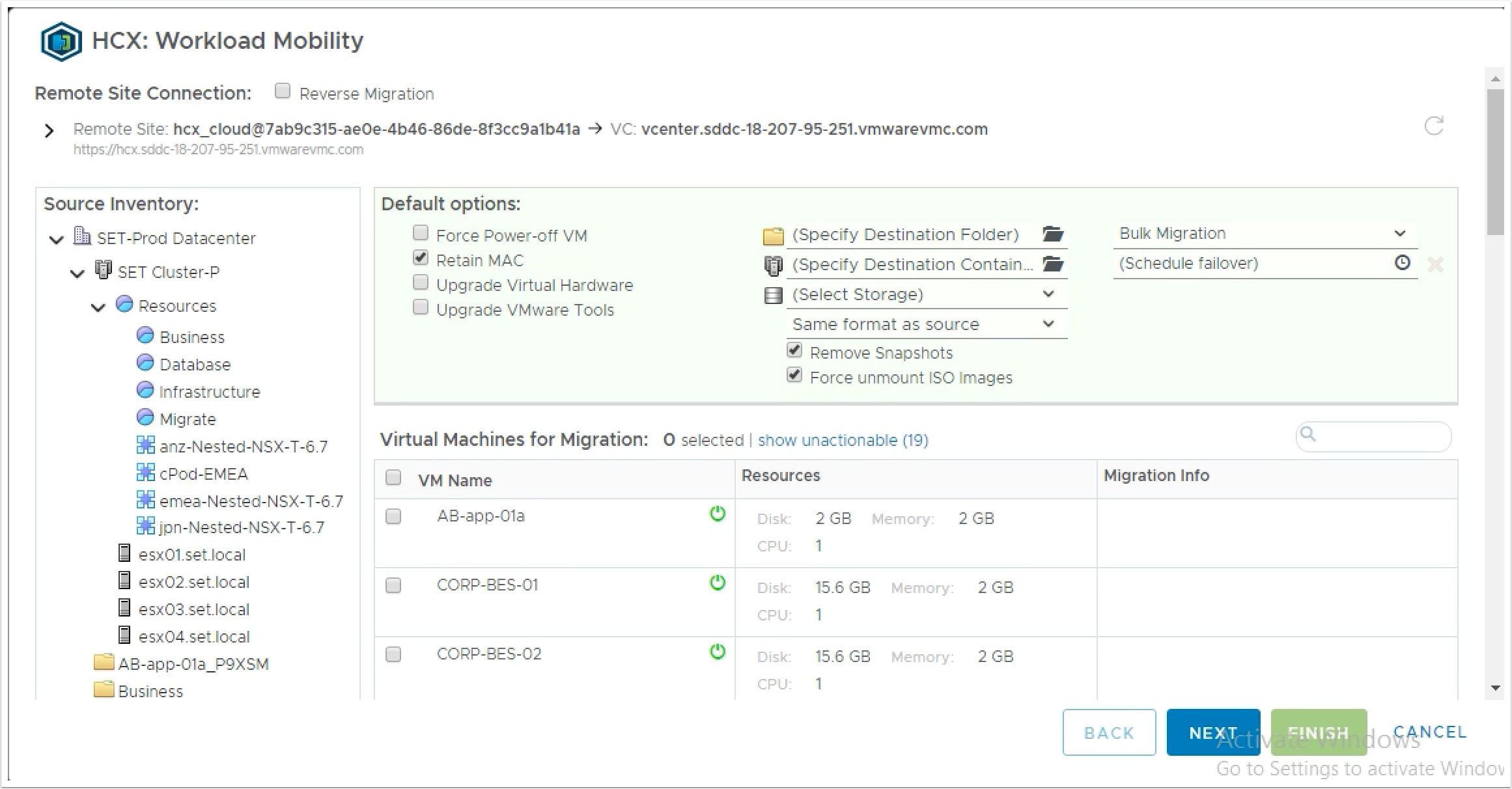Click the clock icon in Schedule failover
The height and width of the screenshot is (789, 1512).
click(1403, 262)
